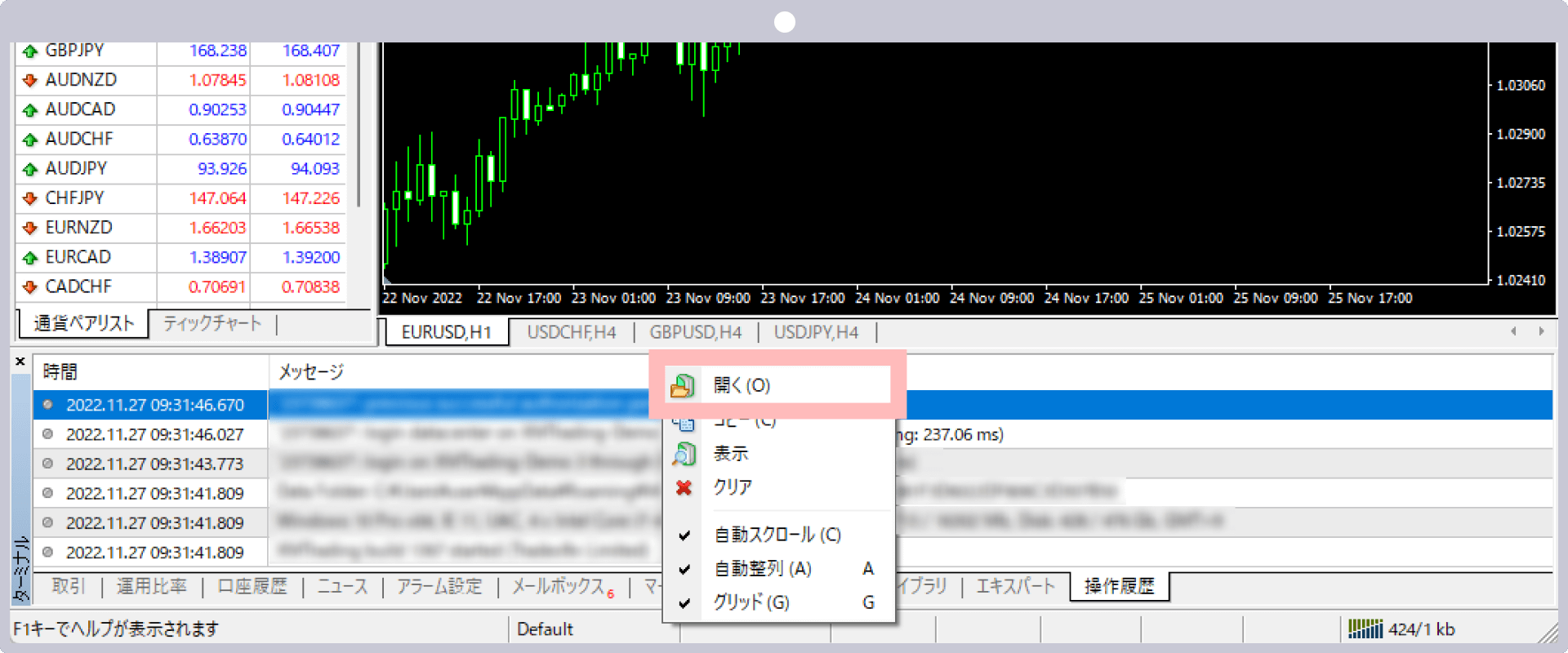1568x653 pixels.
Task: Click the red X クリア icon
Action: (684, 487)
